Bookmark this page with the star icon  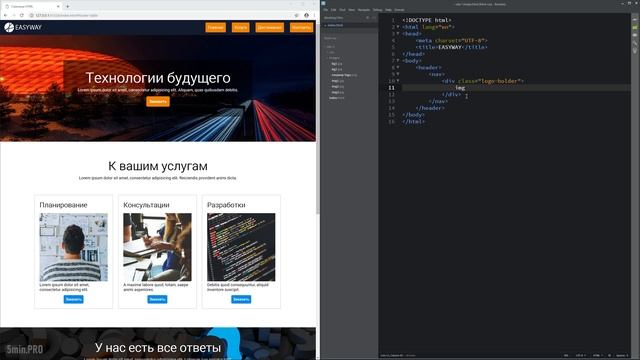tap(297, 15)
